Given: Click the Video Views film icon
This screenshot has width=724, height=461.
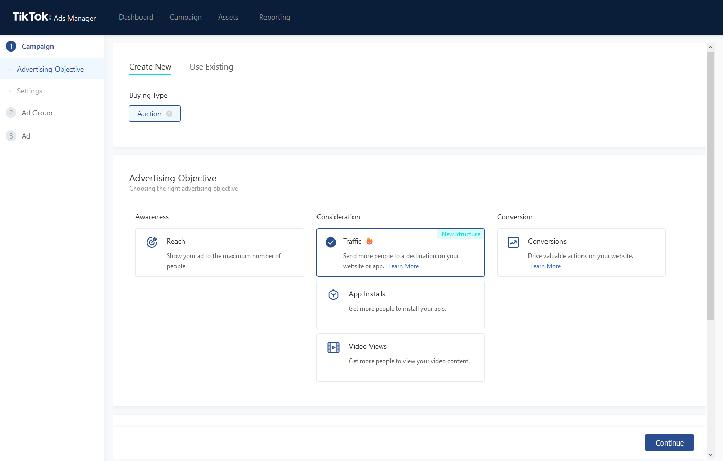Looking at the screenshot, I should click(x=333, y=347).
